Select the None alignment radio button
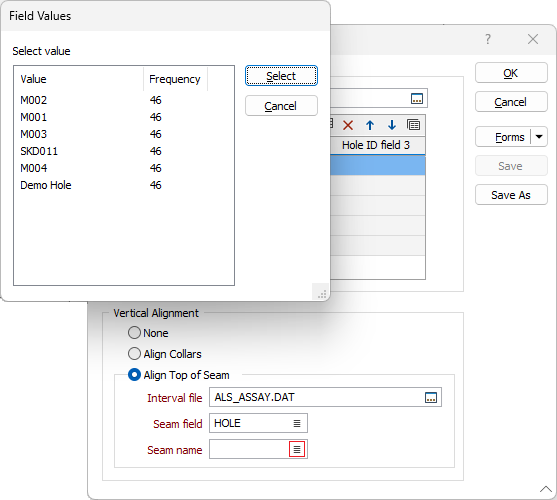 [134, 333]
